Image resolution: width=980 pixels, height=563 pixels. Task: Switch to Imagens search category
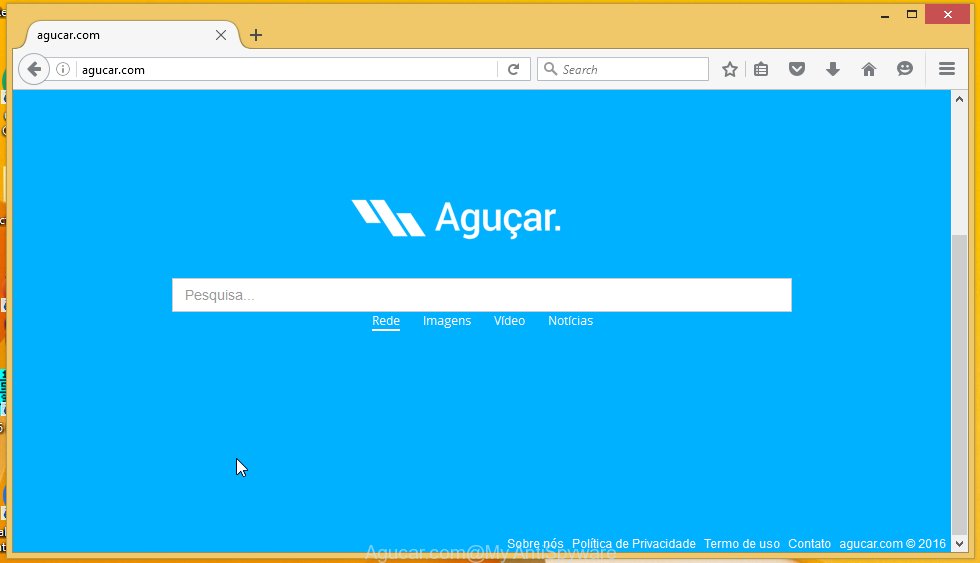[447, 321]
